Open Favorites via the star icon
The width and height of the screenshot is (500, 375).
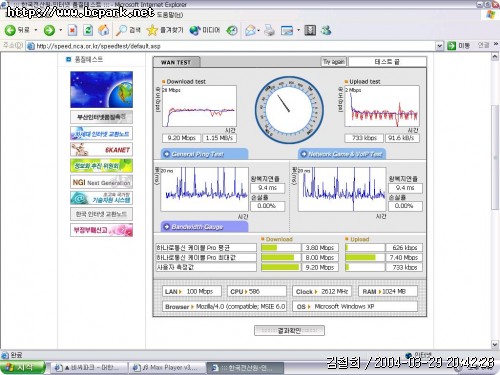[x=152, y=30]
